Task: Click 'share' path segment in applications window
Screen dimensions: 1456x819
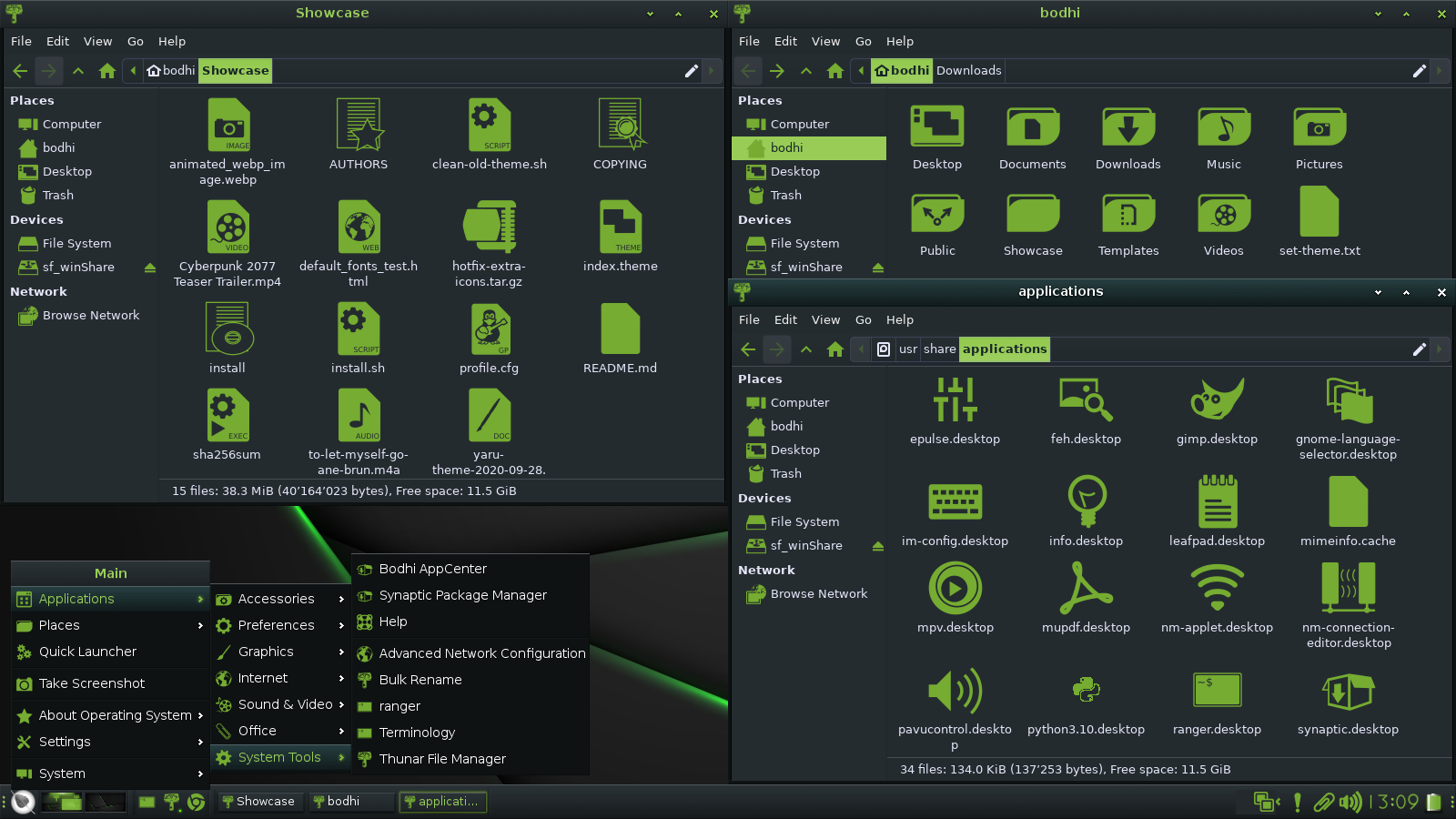Action: 940,349
